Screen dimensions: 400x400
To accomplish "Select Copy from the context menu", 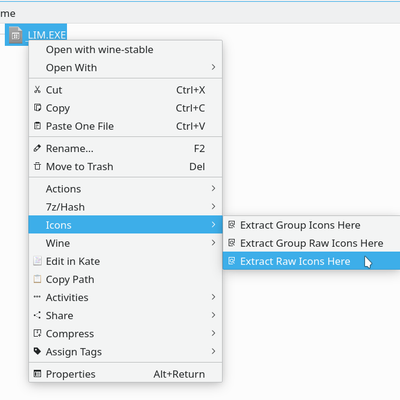I will 125,108.
